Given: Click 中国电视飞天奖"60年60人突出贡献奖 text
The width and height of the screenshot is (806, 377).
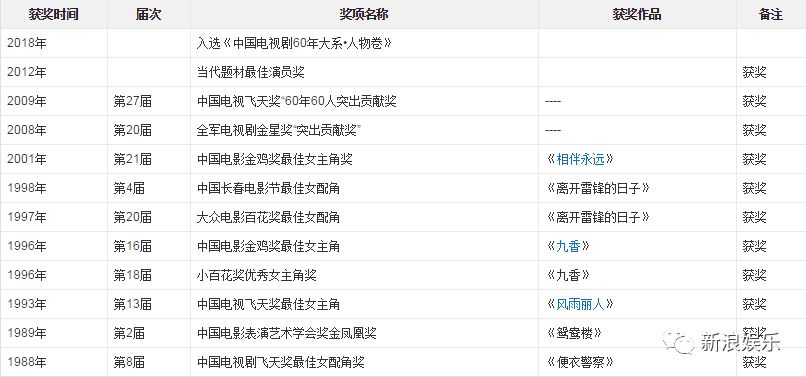Looking at the screenshot, I should [x=297, y=101].
